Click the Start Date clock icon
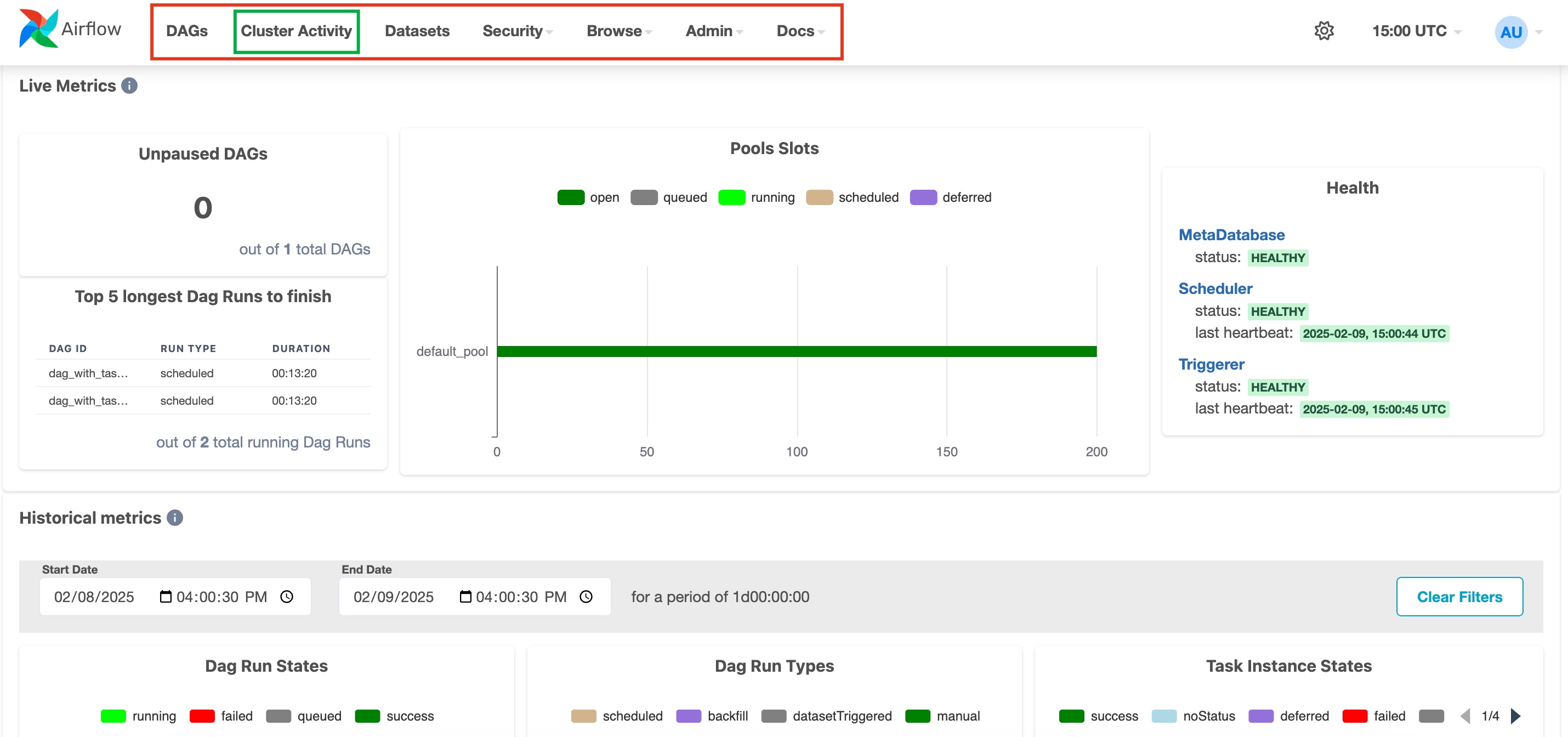 point(287,597)
